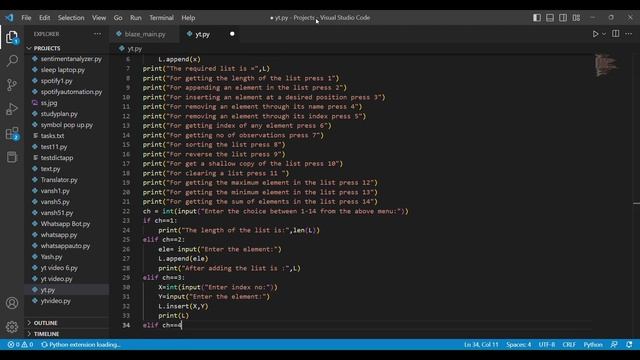Place cursor on line 22 ch = int(input

[276, 211]
